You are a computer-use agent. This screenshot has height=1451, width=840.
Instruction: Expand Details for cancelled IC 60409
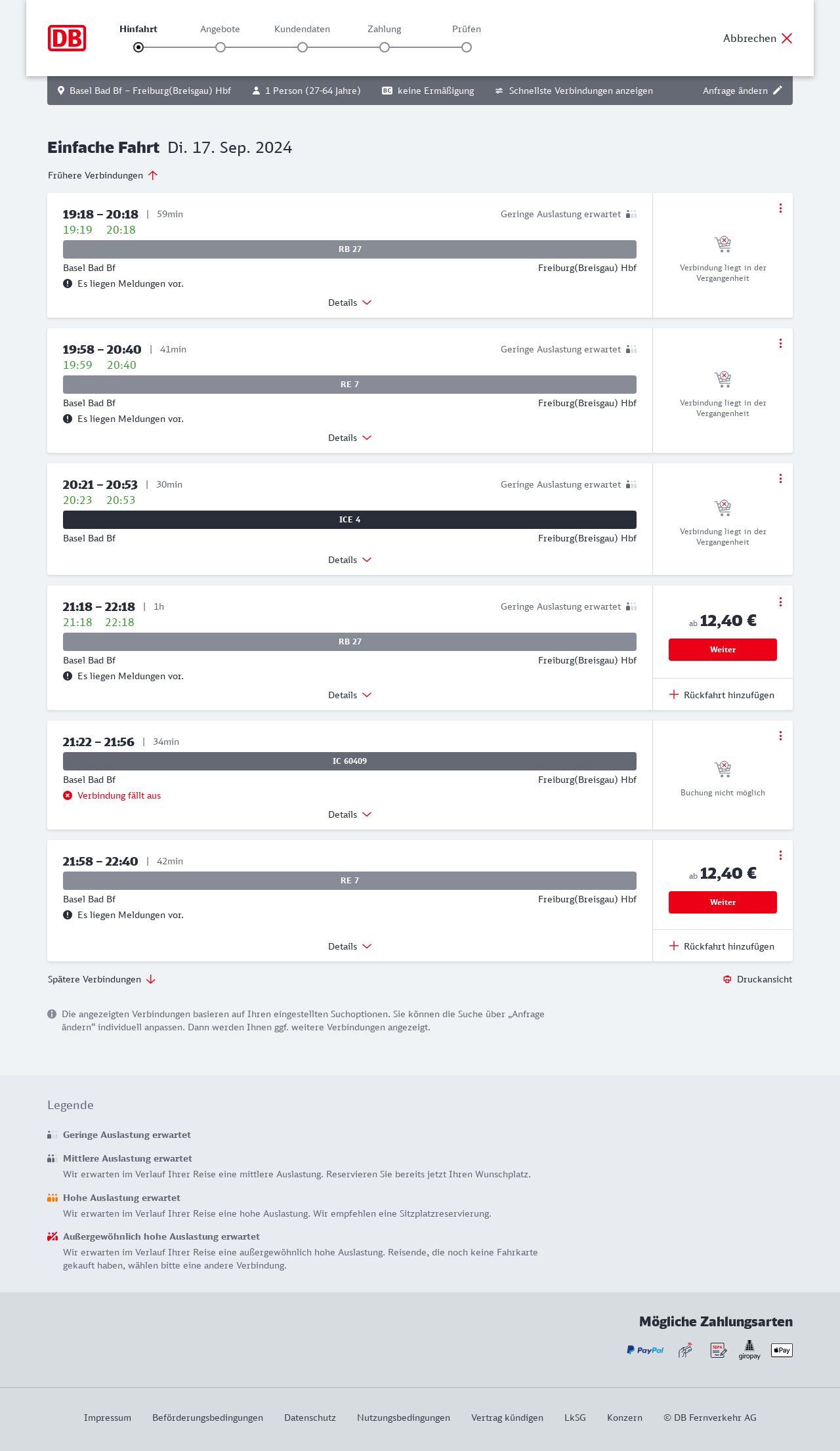350,814
